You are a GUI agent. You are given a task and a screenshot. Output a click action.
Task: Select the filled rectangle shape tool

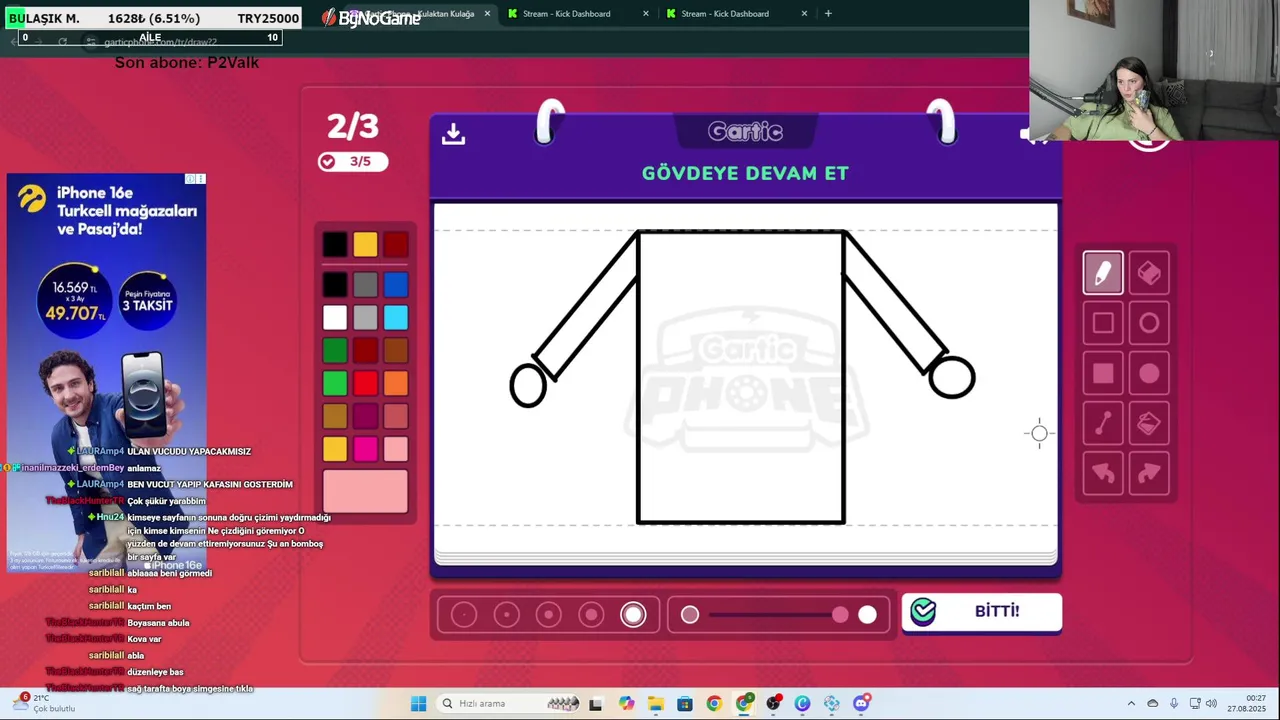point(1103,373)
